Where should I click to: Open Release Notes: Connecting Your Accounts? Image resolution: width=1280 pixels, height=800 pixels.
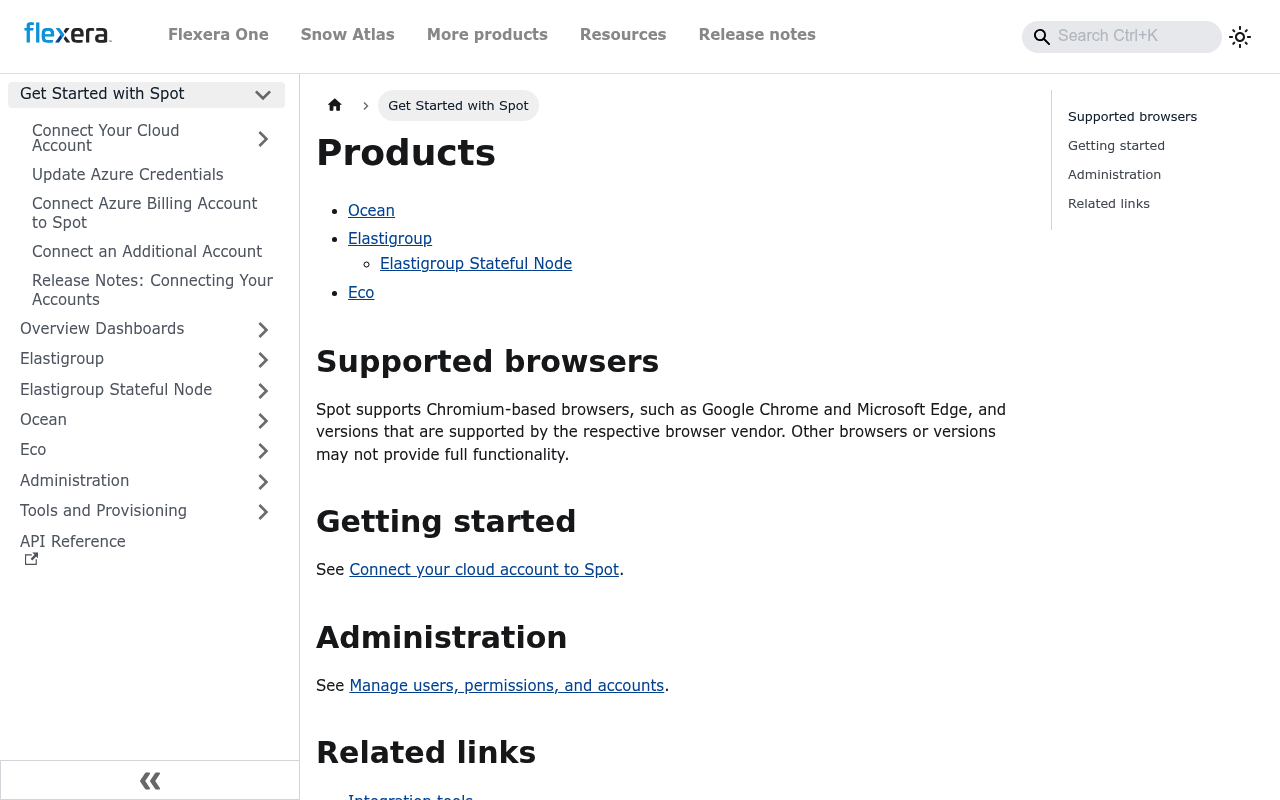point(152,290)
